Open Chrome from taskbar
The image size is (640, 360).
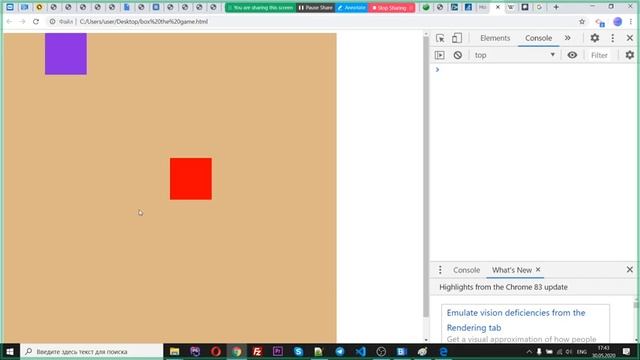(237, 351)
